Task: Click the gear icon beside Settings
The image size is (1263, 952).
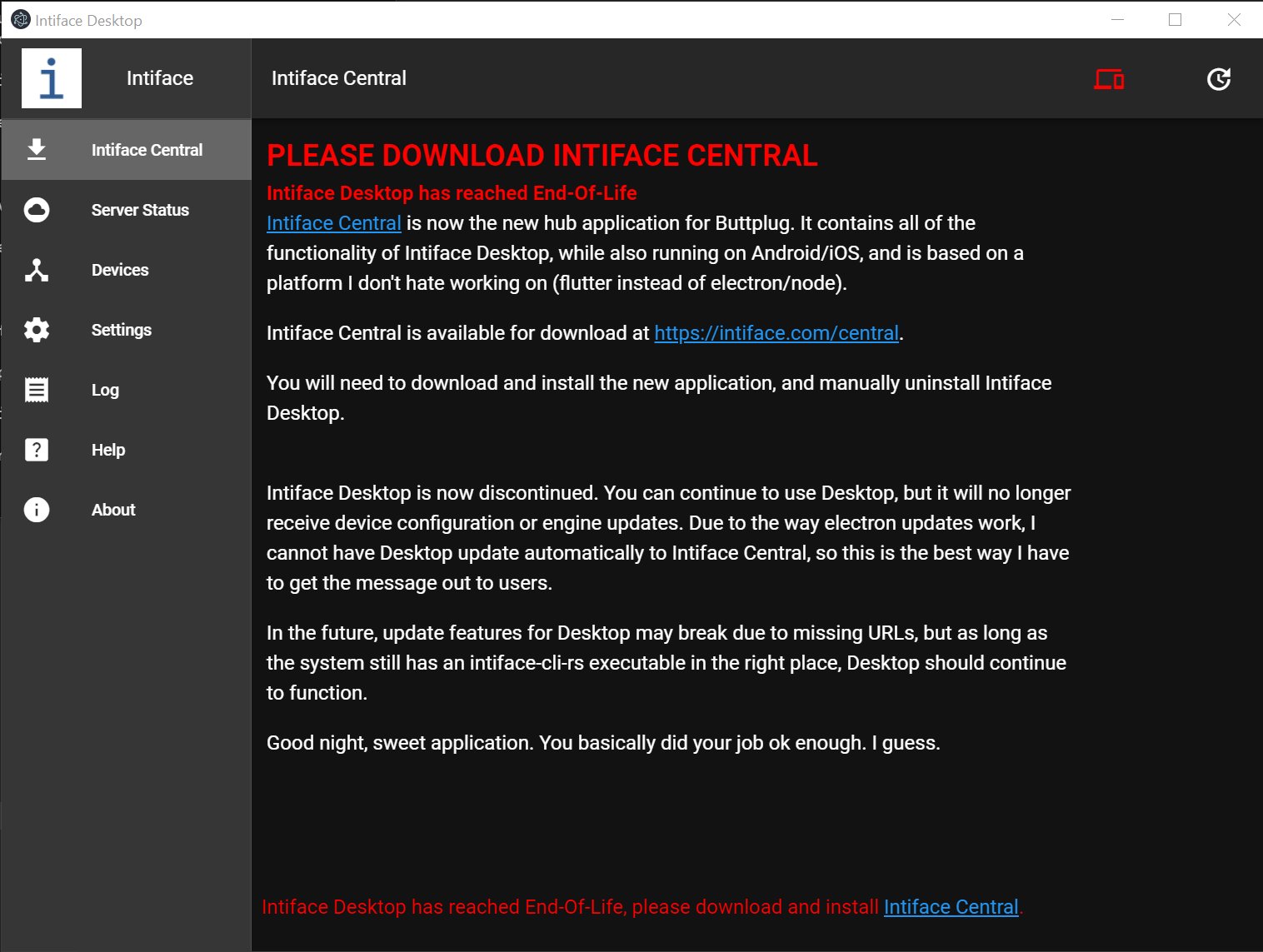Action: (x=37, y=330)
